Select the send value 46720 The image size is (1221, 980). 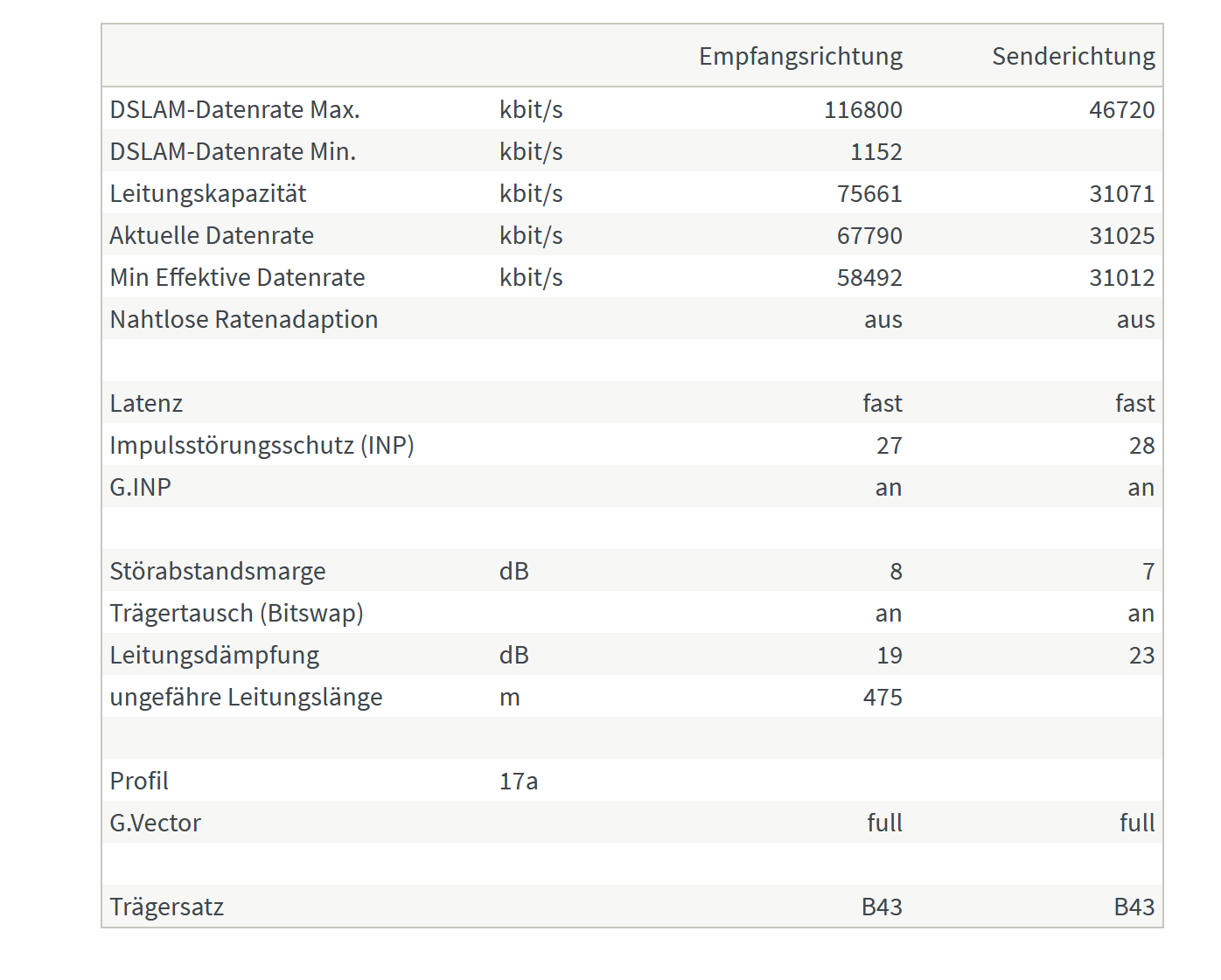click(1121, 109)
